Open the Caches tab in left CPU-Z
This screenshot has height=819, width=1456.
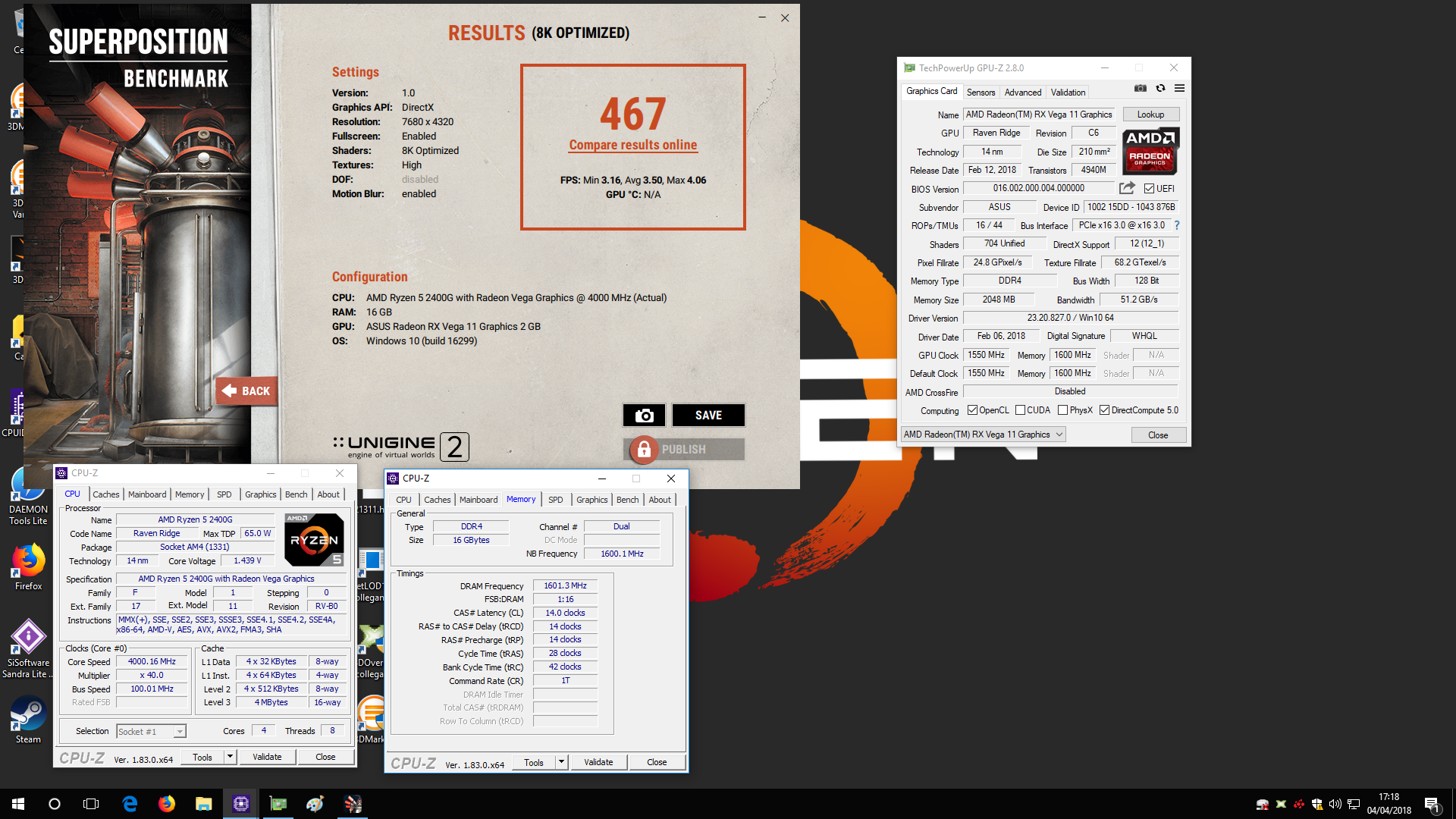[106, 494]
